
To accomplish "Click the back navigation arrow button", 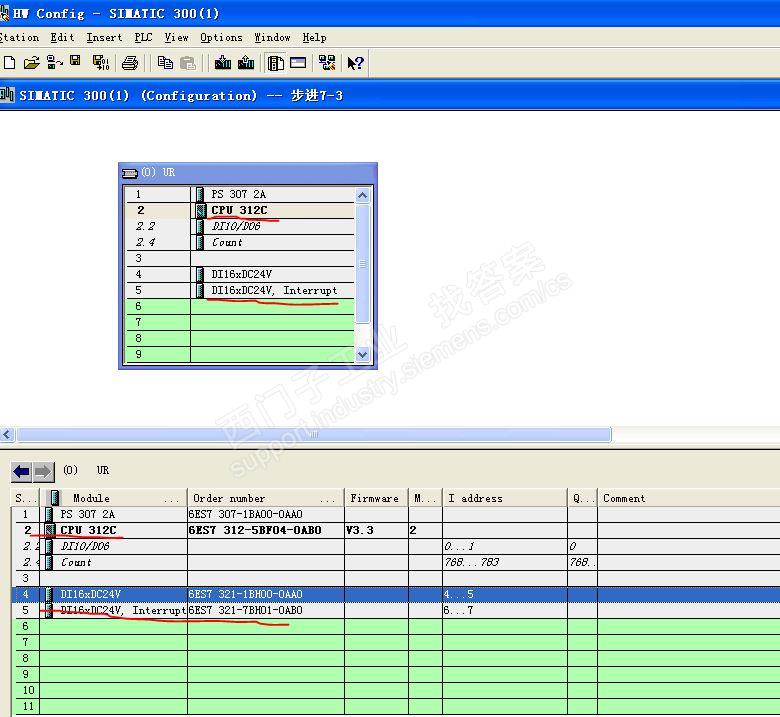I will 21,472.
